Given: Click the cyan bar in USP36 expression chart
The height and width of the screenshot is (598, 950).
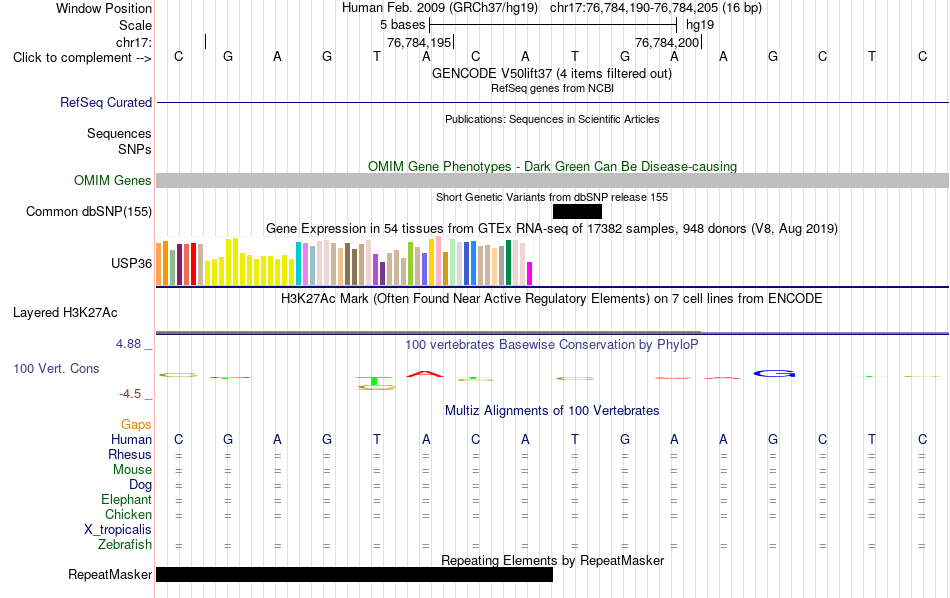Looking at the screenshot, I should [298, 264].
